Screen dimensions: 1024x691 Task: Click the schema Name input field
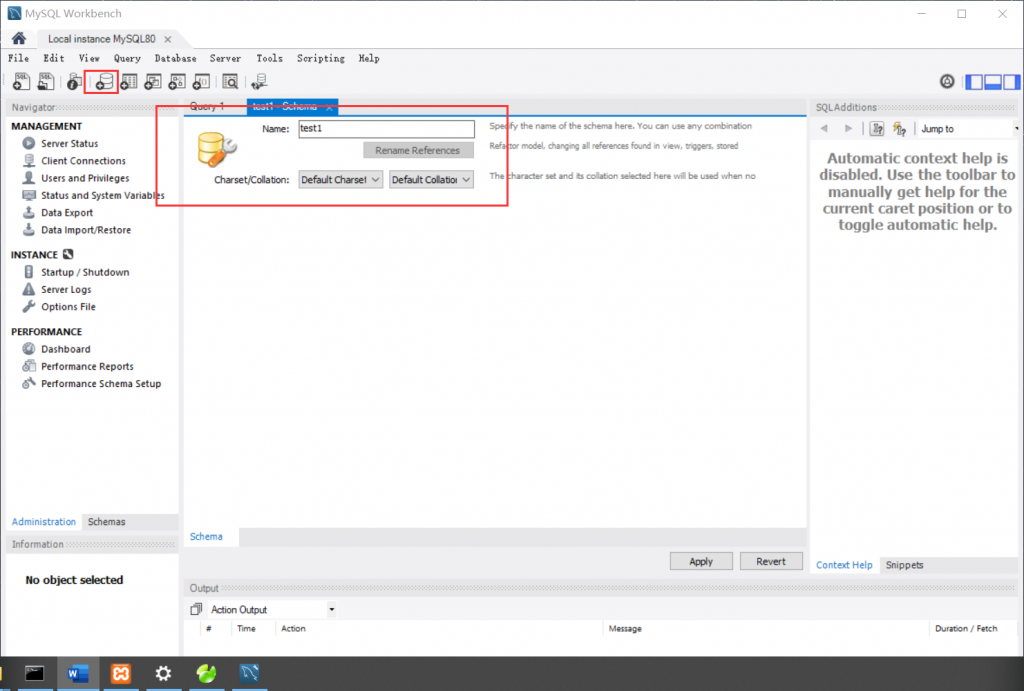tap(387, 129)
